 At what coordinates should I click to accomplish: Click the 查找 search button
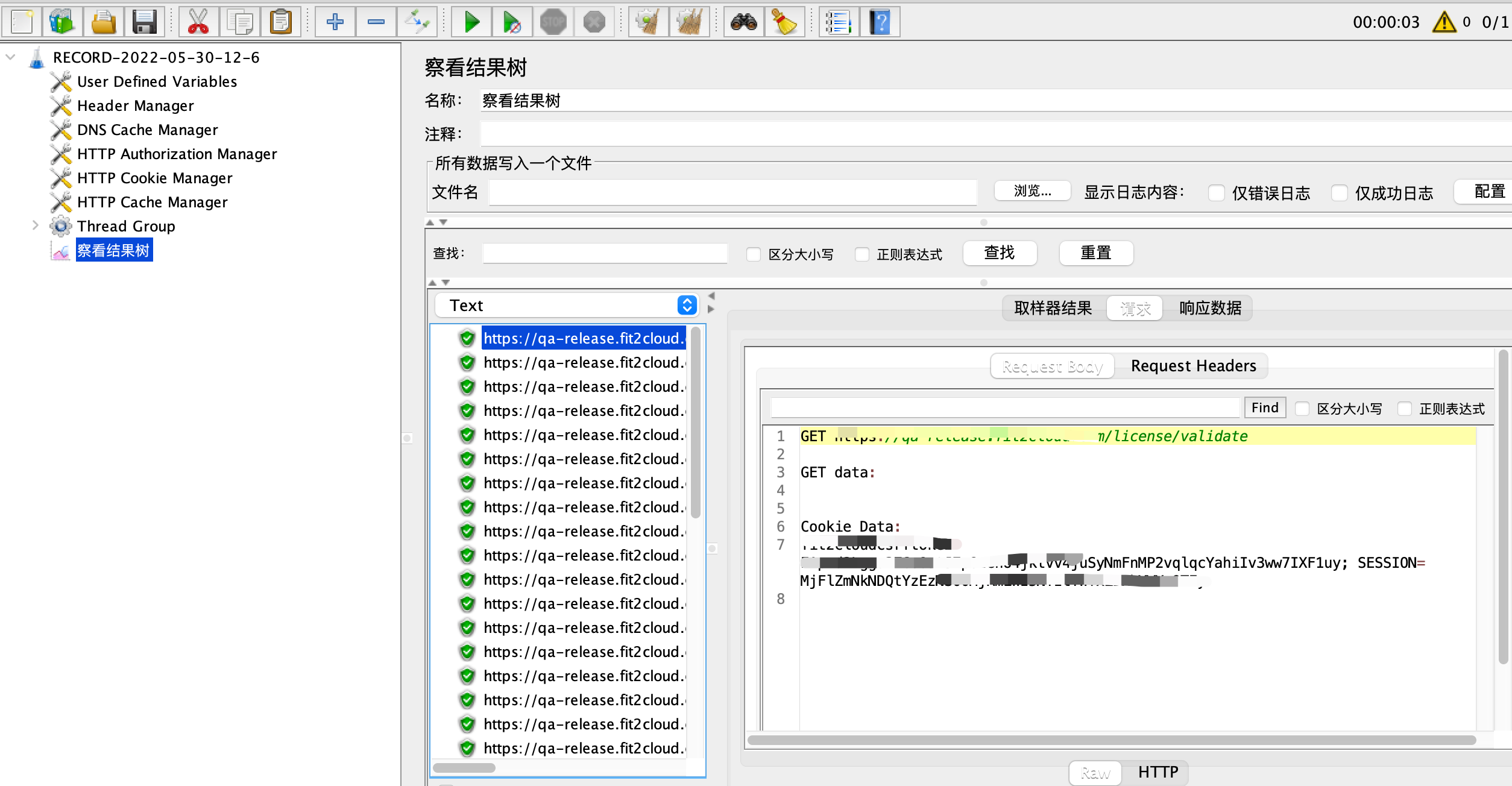coord(999,253)
